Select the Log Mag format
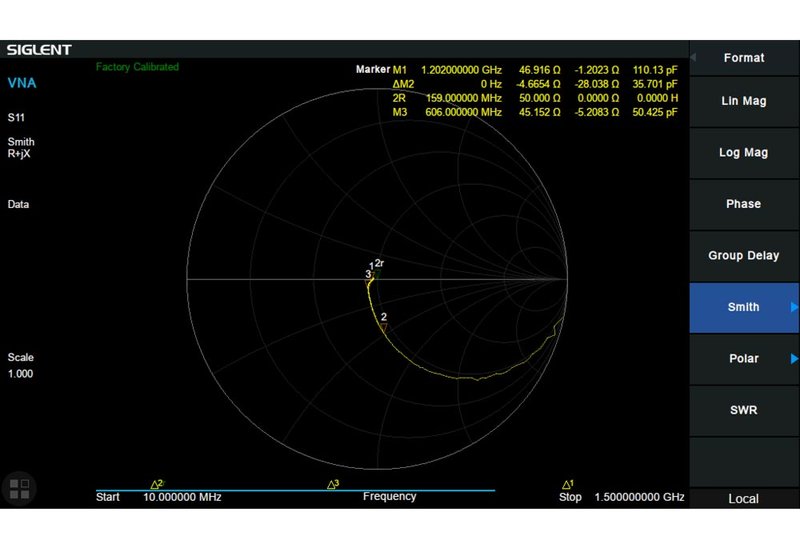The image size is (800, 560). click(x=743, y=152)
